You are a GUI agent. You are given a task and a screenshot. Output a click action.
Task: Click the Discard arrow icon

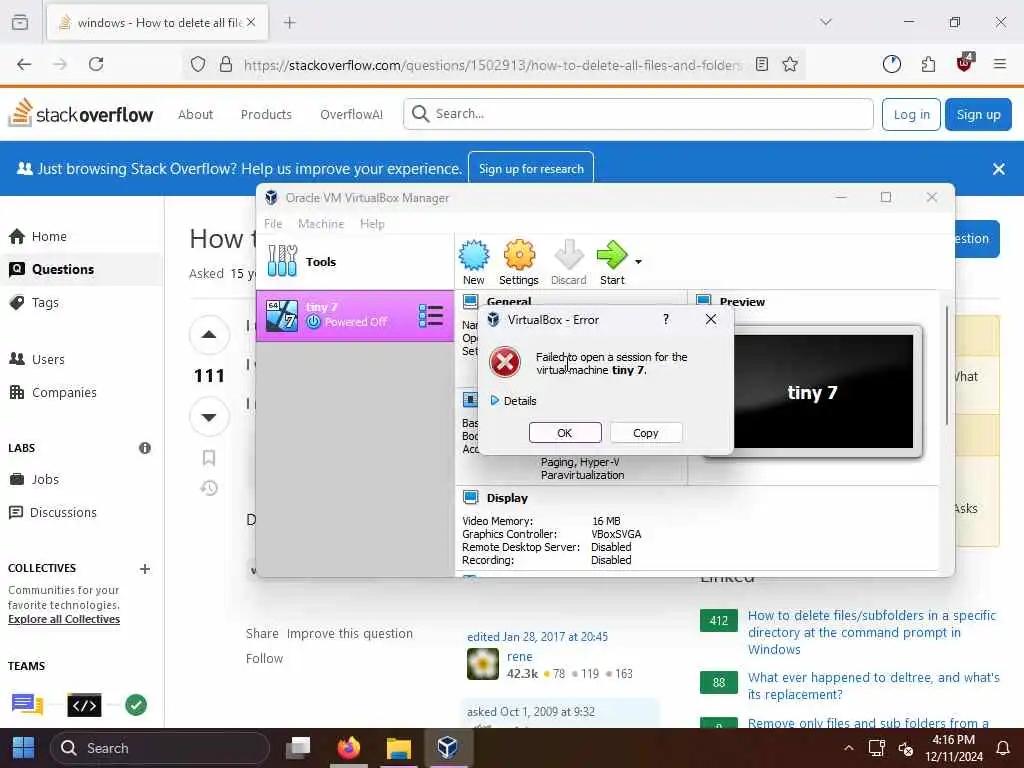[x=568, y=261]
